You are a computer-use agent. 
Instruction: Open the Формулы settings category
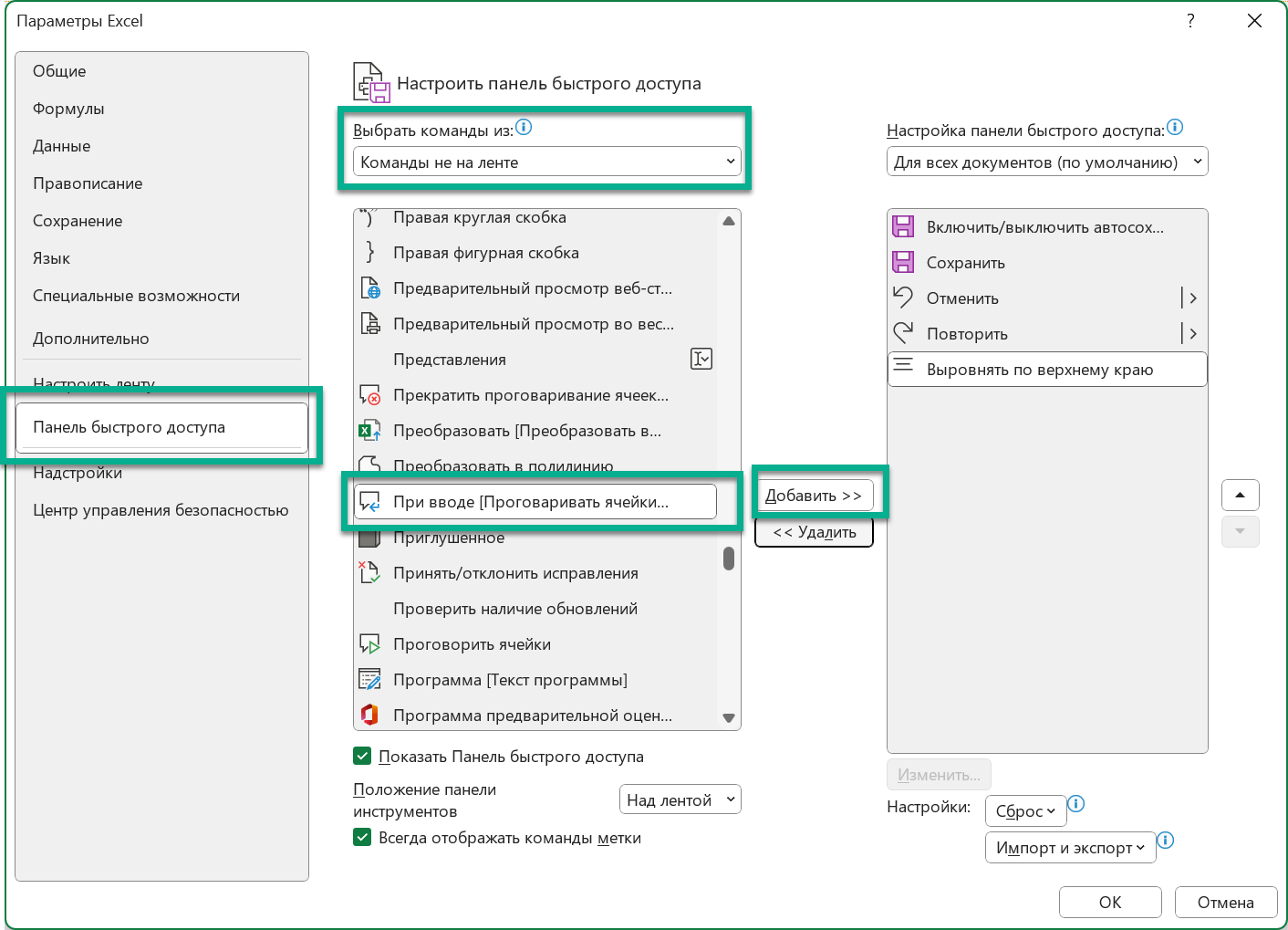pyautogui.click(x=68, y=109)
